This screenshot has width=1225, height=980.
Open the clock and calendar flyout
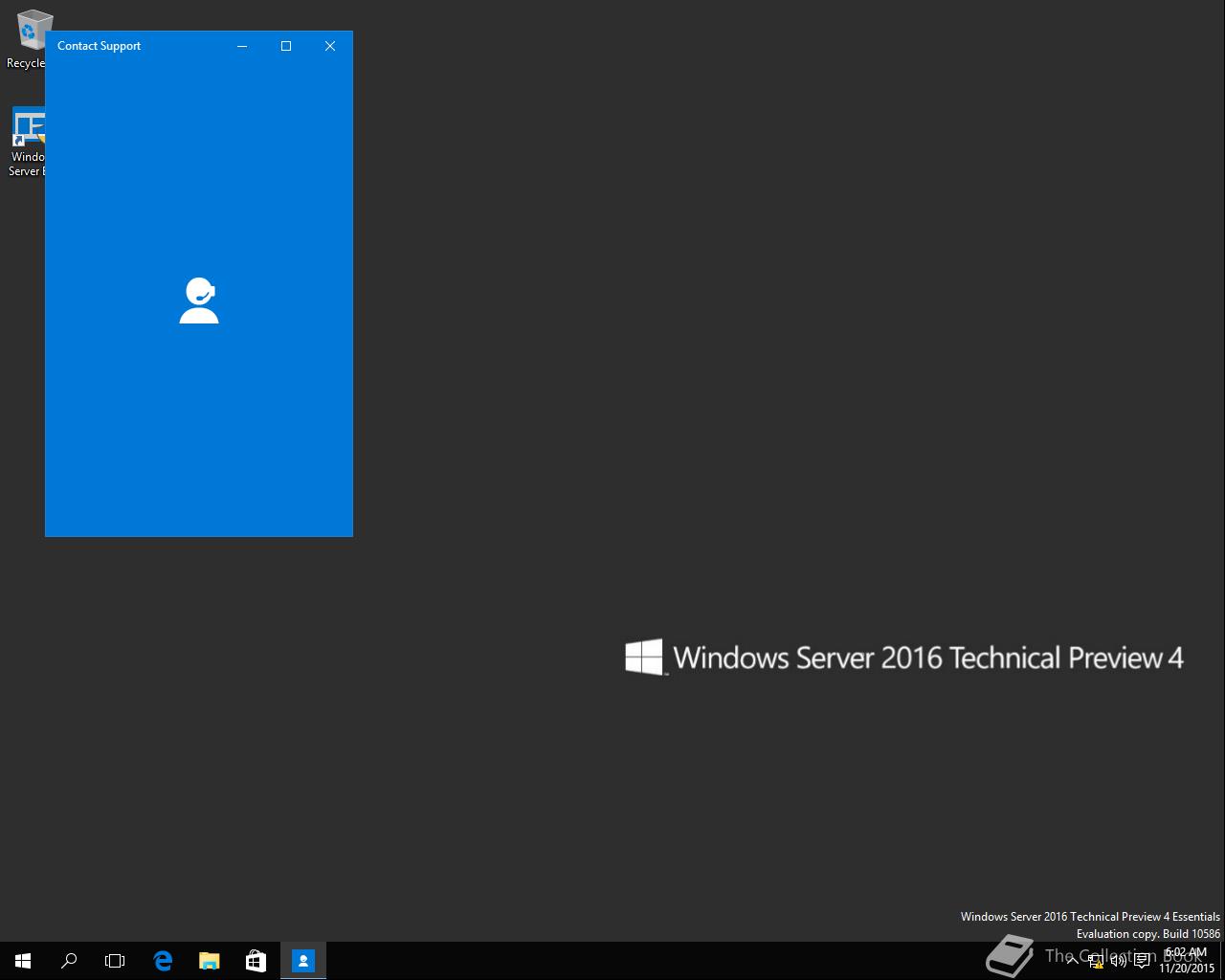(x=1187, y=961)
